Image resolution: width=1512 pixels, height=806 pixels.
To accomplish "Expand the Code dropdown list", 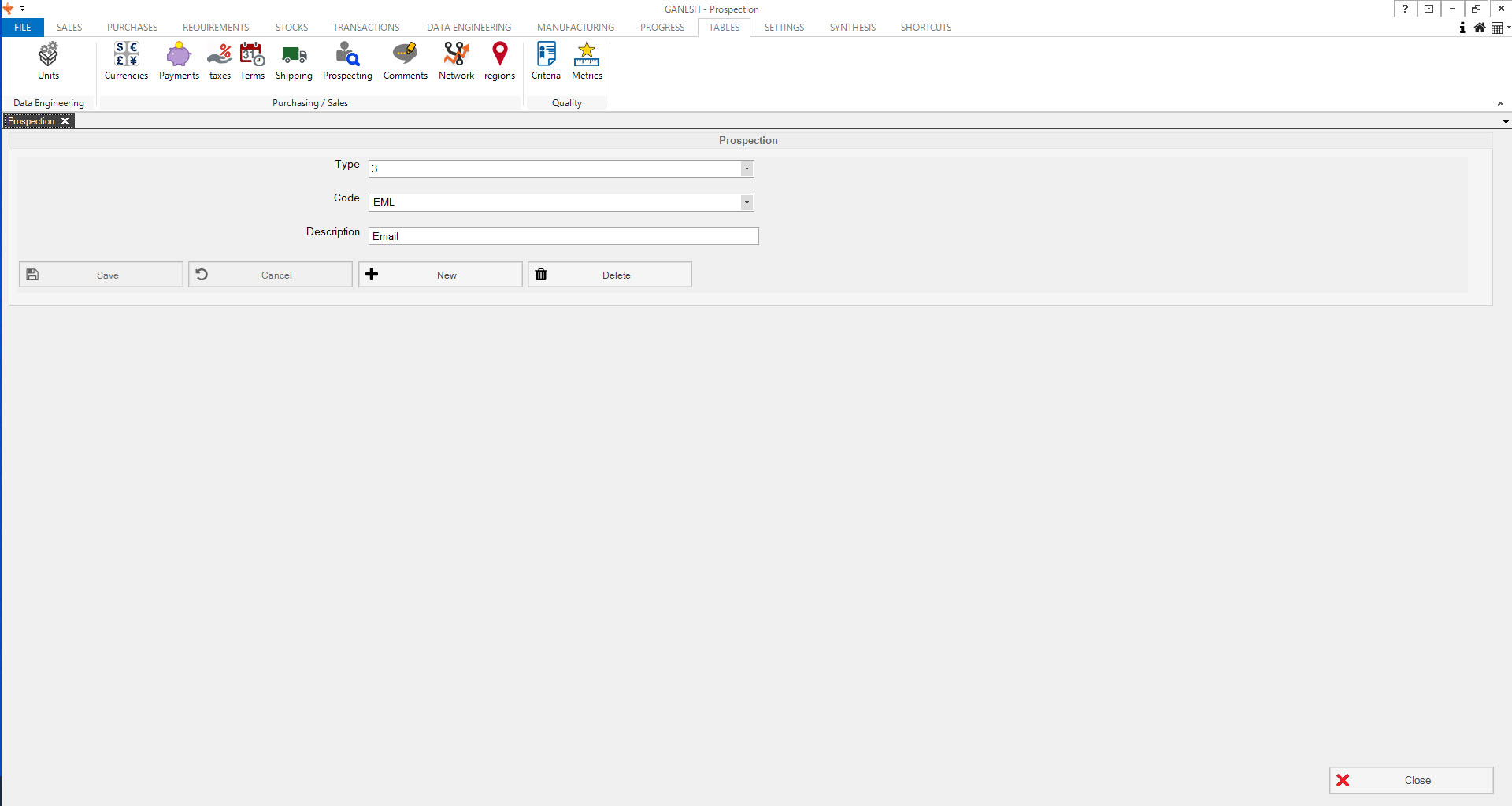I will point(746,203).
